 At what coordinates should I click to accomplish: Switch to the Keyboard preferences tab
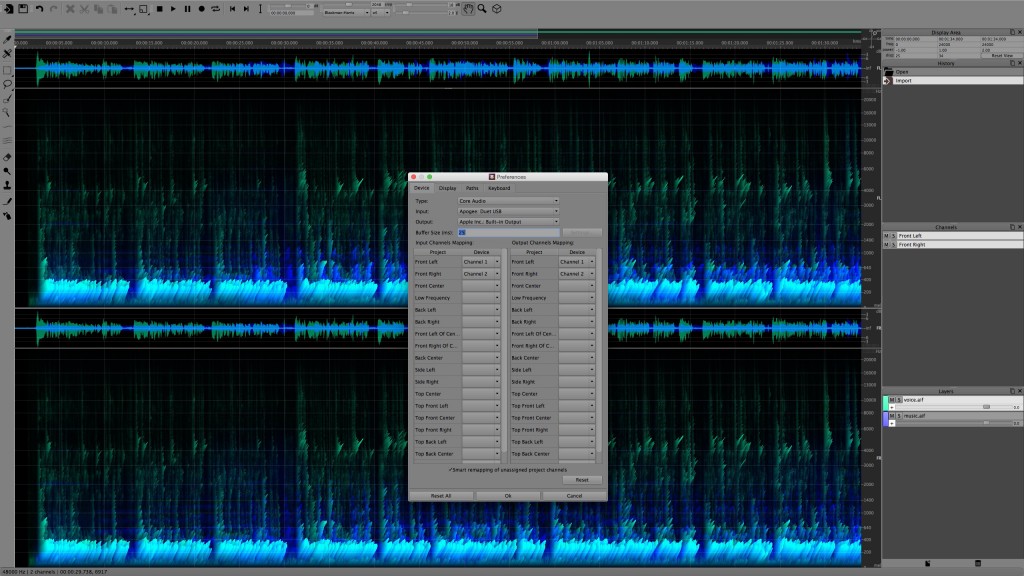(499, 188)
